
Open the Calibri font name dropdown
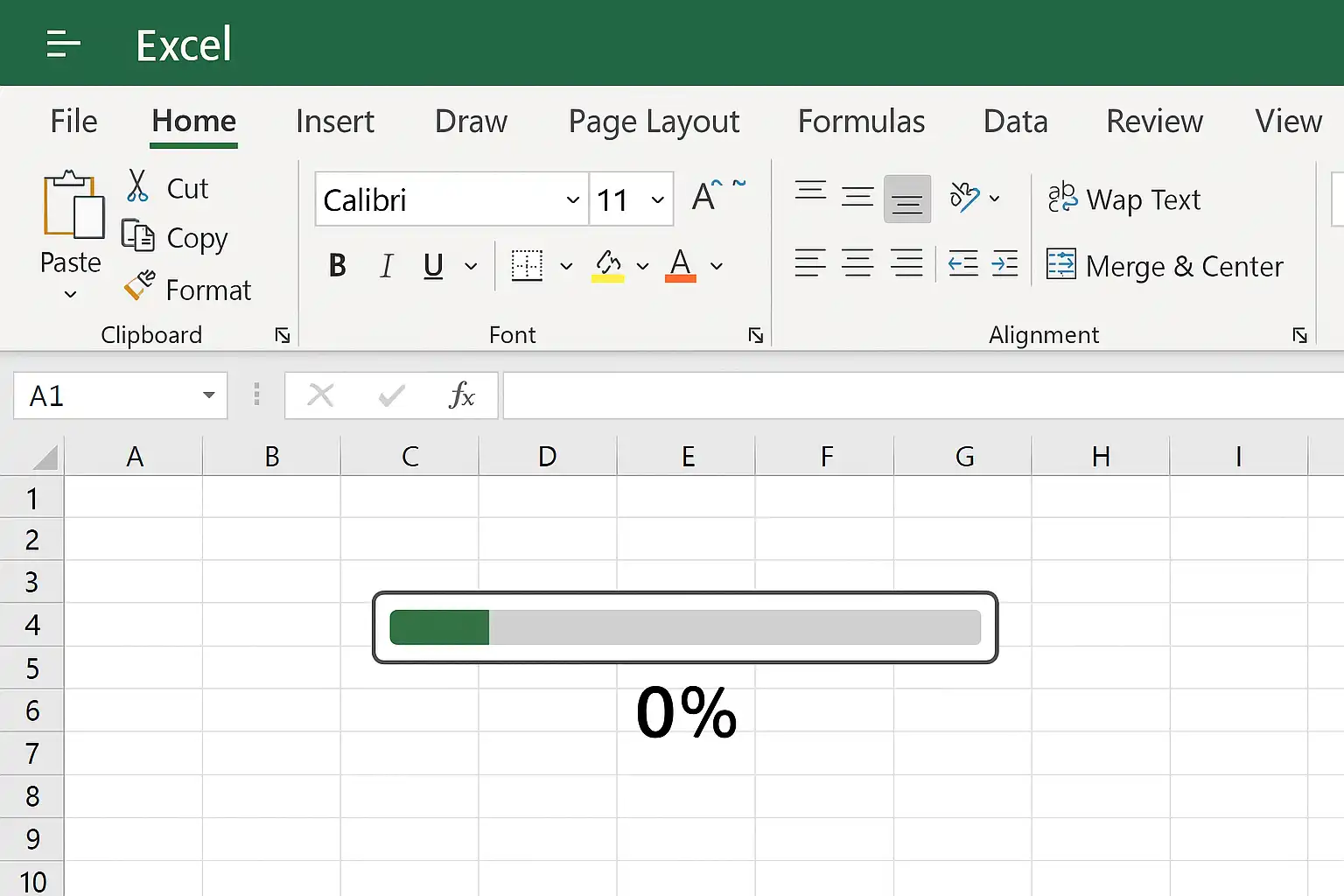pos(572,199)
